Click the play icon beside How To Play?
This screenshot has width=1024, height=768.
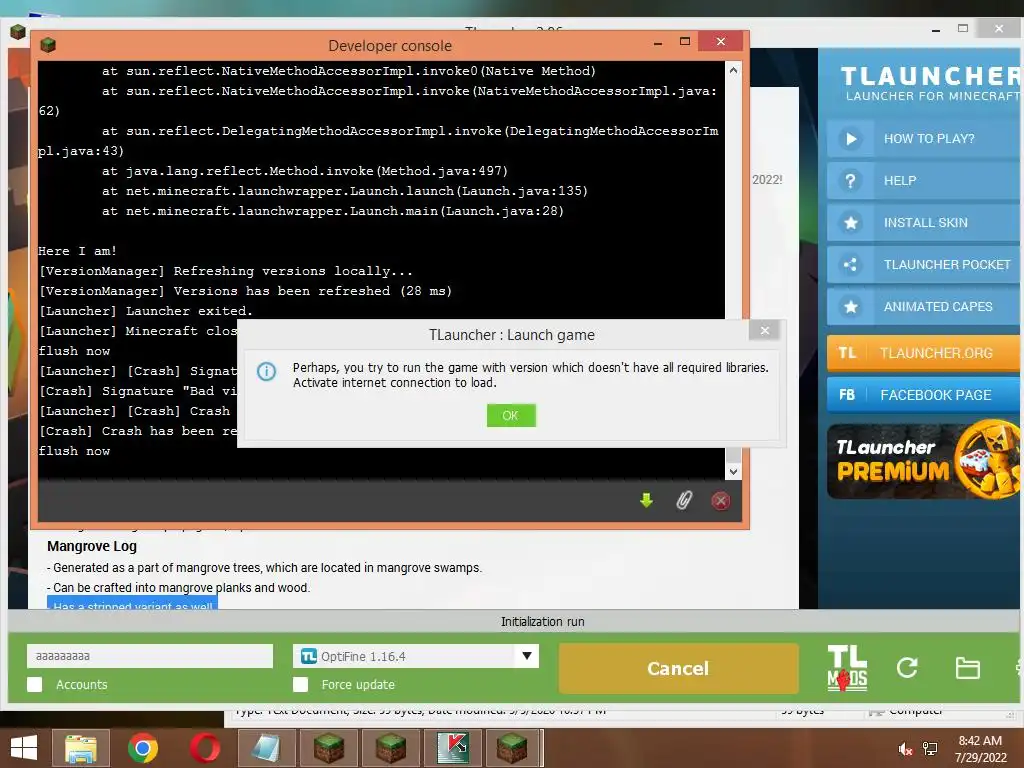tap(850, 138)
